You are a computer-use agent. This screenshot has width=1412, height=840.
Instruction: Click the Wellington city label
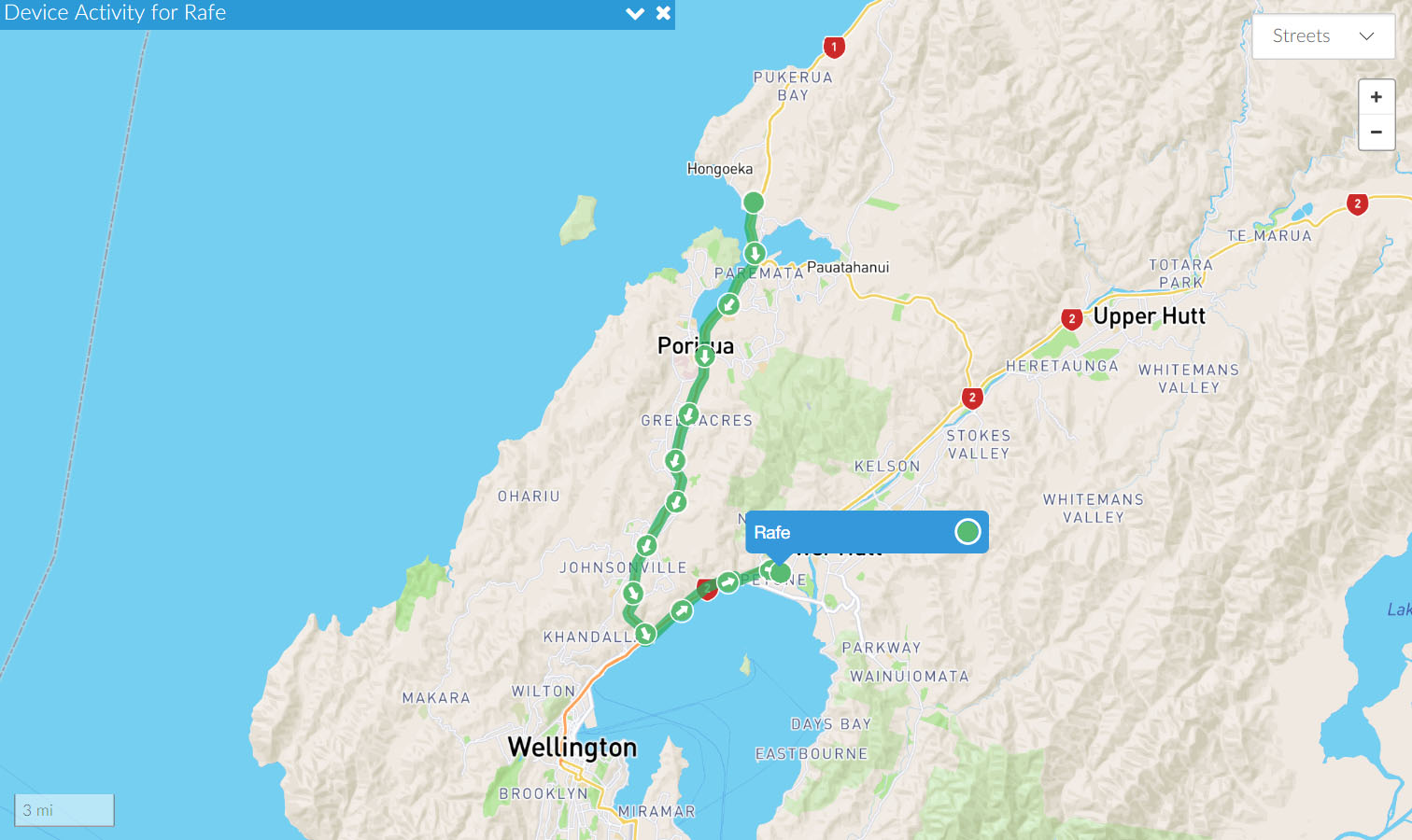tap(572, 748)
